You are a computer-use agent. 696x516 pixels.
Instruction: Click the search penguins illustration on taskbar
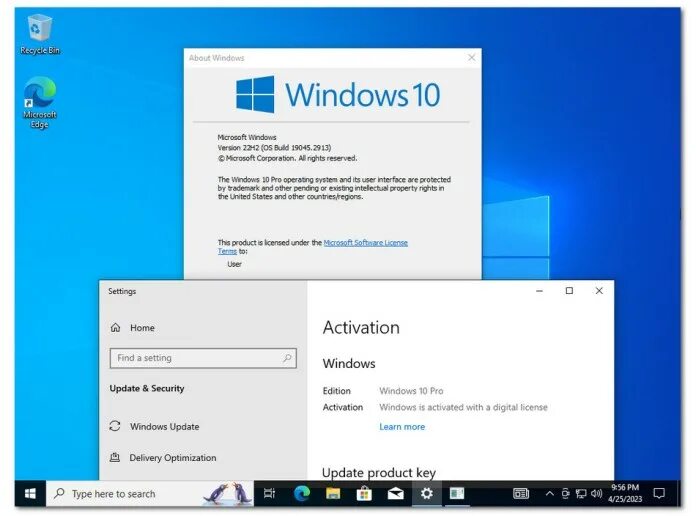pyautogui.click(x=227, y=493)
